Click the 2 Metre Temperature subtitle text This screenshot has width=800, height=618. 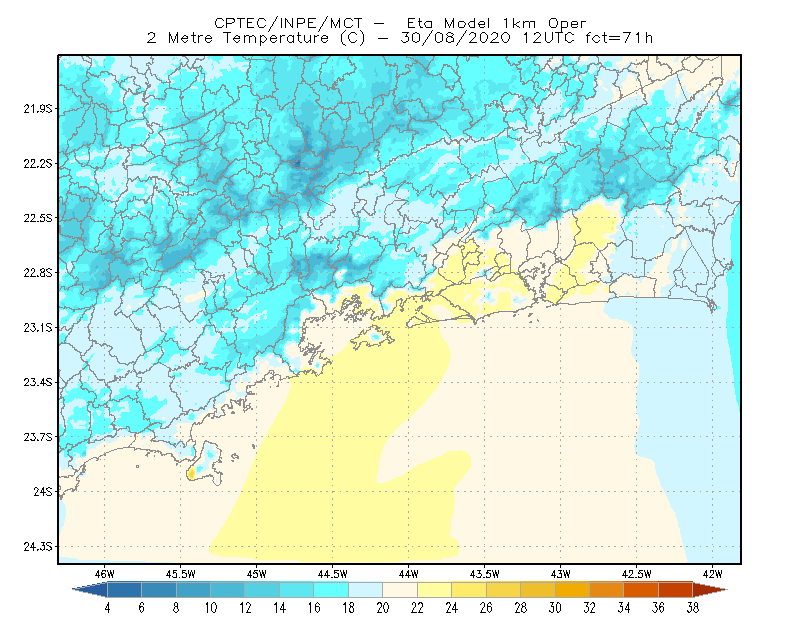pos(238,38)
